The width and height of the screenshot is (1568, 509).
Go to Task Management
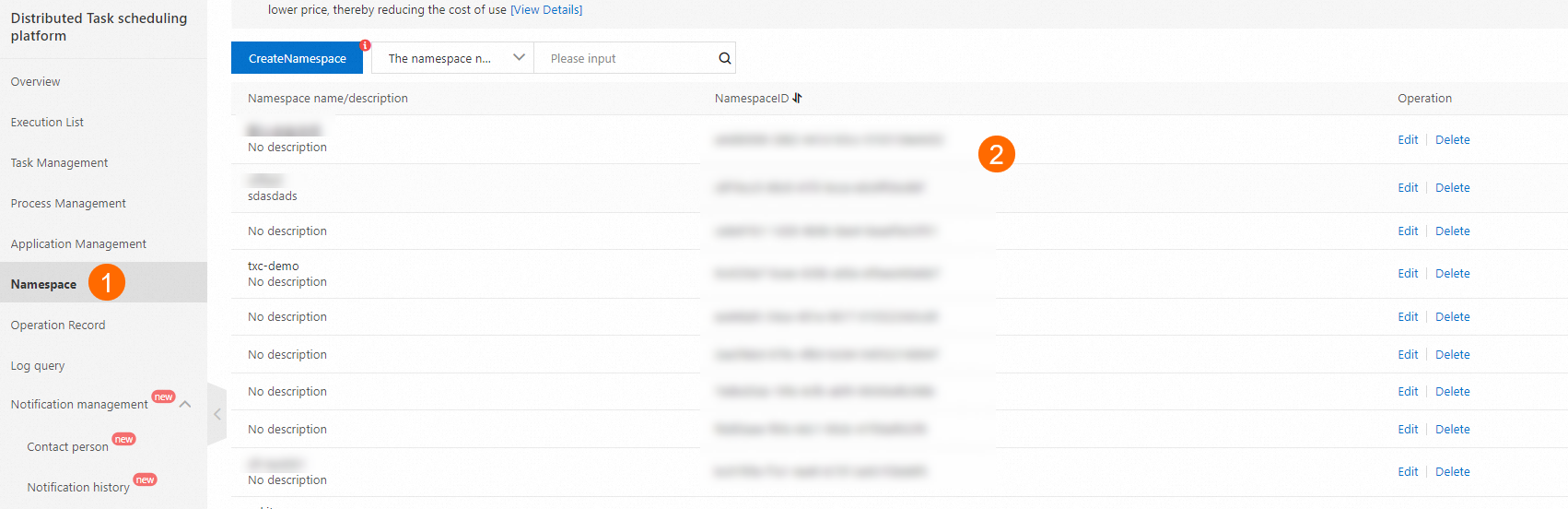point(59,162)
